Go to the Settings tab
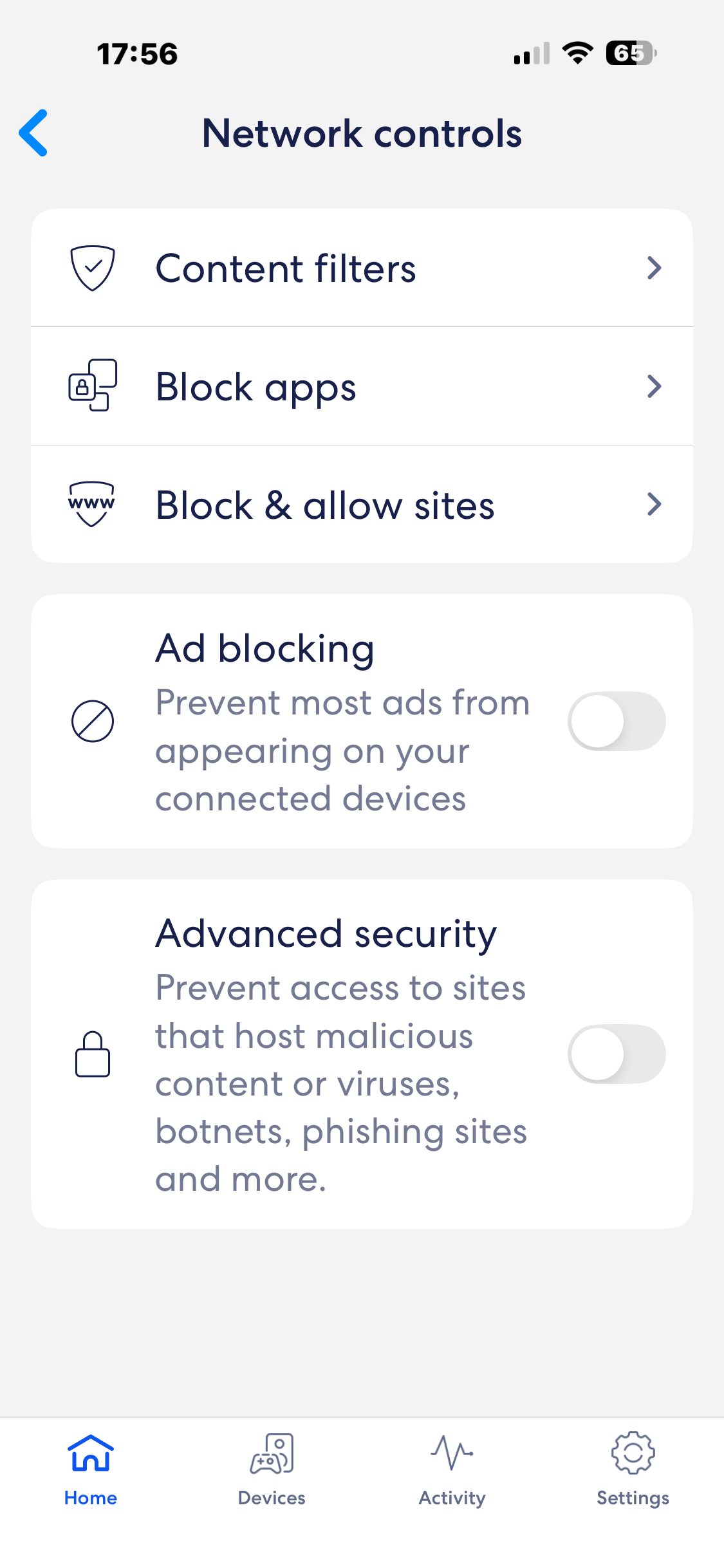The image size is (724, 1568). click(633, 1469)
